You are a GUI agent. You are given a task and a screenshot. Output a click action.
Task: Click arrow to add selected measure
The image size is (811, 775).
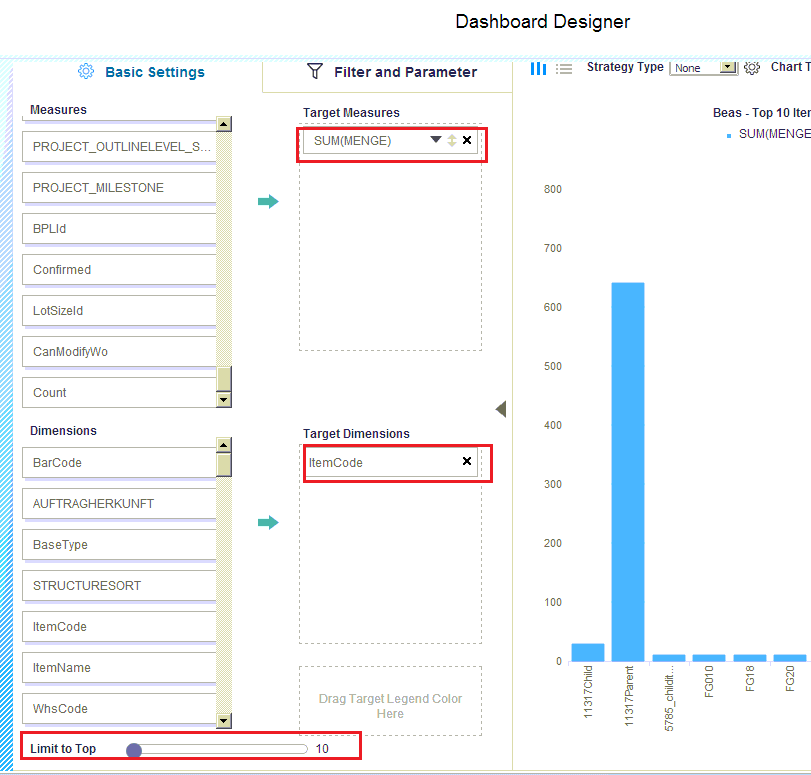click(x=268, y=202)
